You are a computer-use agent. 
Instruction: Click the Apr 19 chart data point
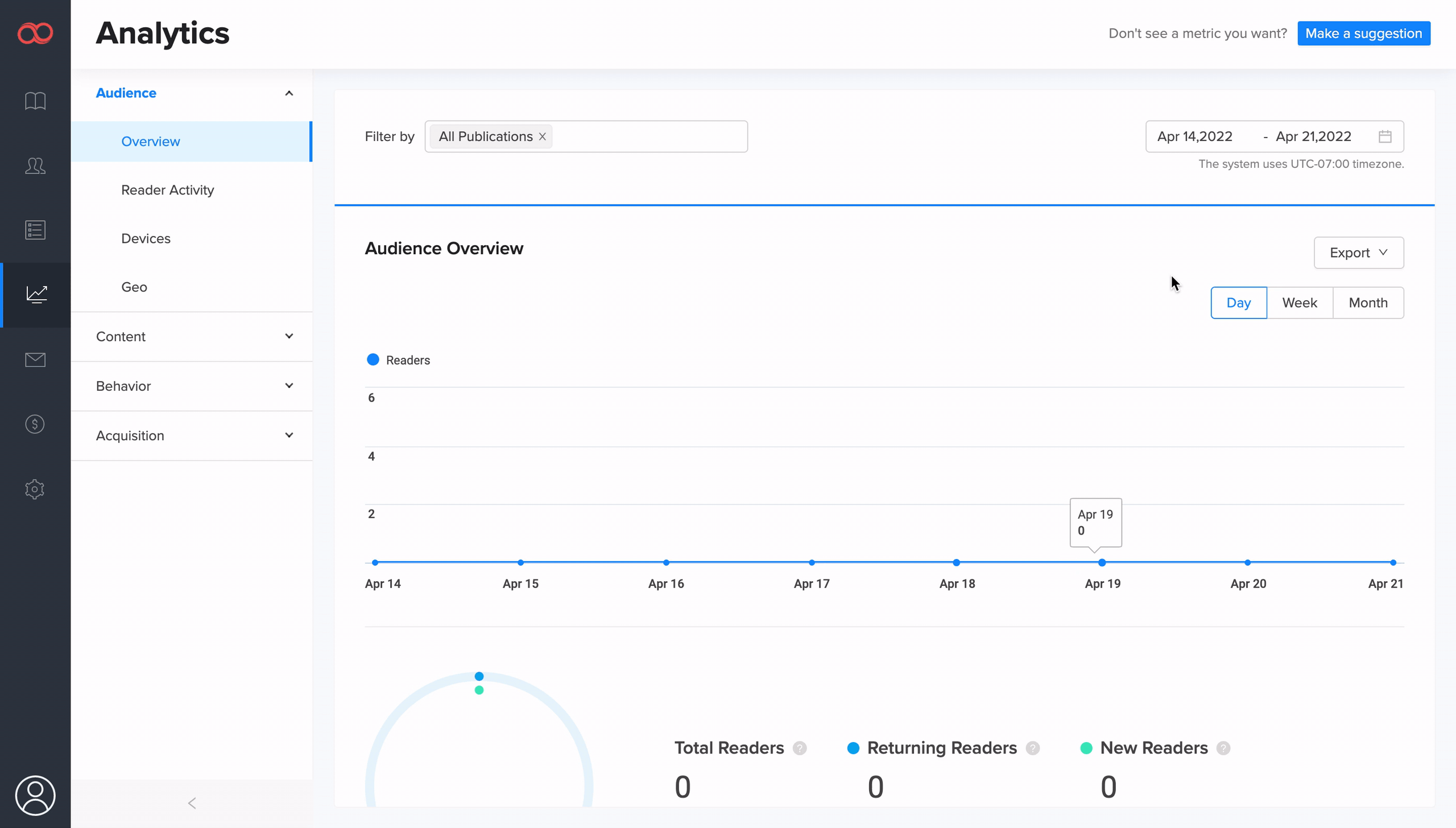(1102, 562)
